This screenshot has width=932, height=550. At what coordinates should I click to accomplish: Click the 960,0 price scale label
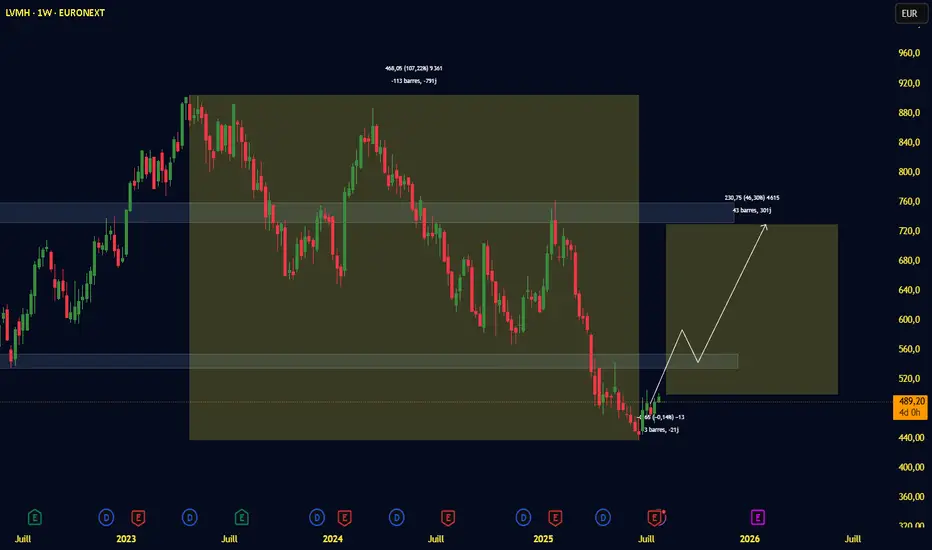coord(909,53)
